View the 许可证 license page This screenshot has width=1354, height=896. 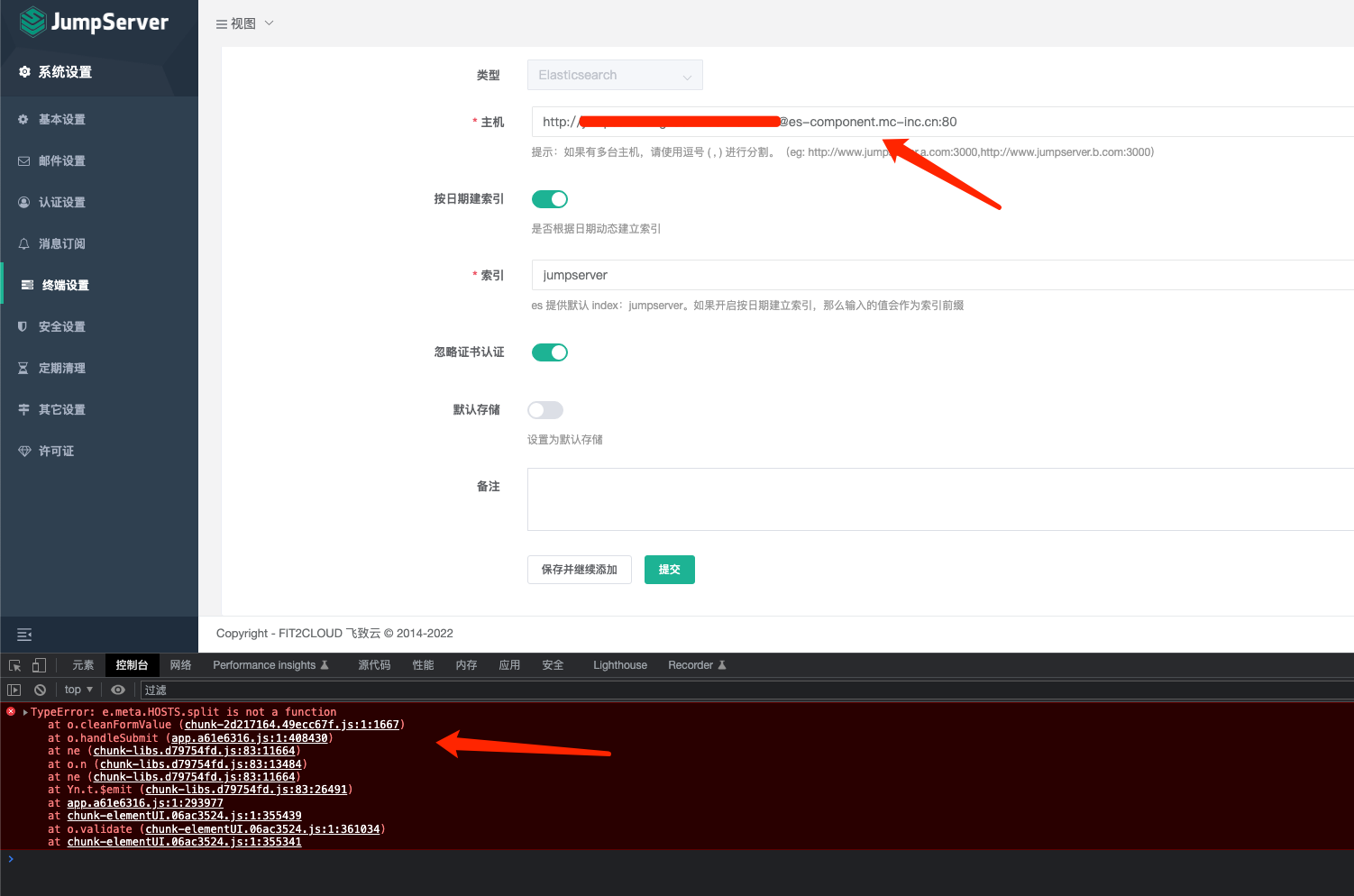(x=56, y=451)
